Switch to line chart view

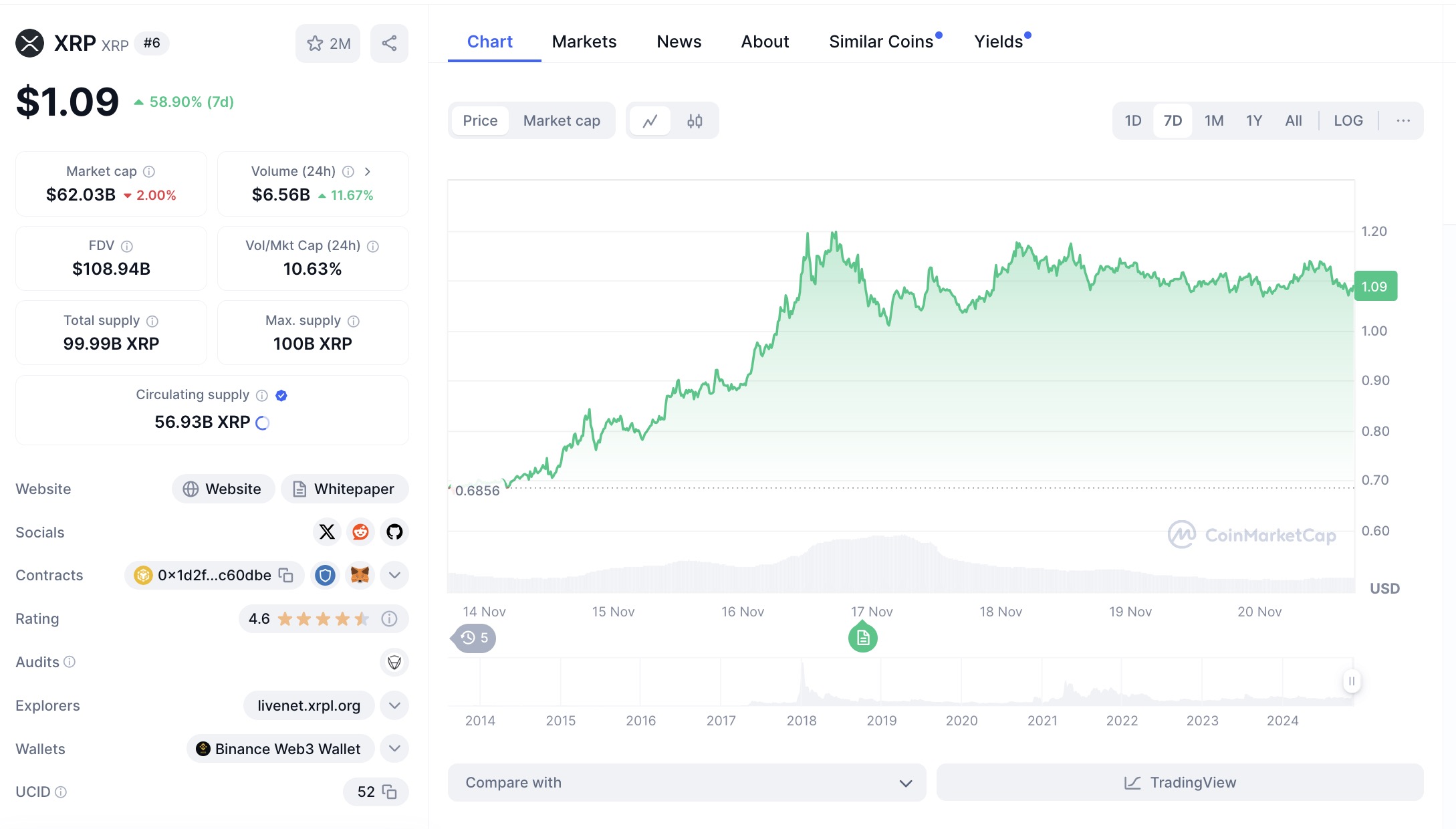click(x=650, y=121)
